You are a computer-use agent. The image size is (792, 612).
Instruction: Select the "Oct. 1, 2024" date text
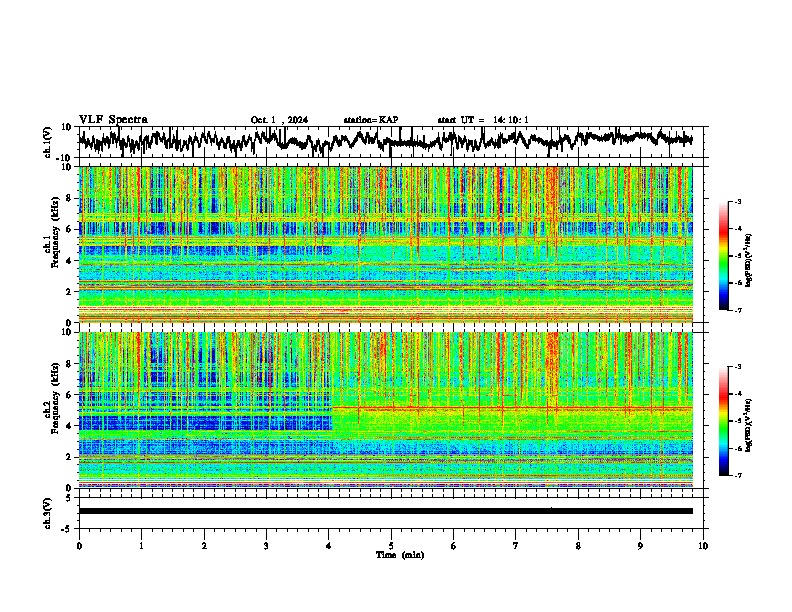tap(279, 120)
